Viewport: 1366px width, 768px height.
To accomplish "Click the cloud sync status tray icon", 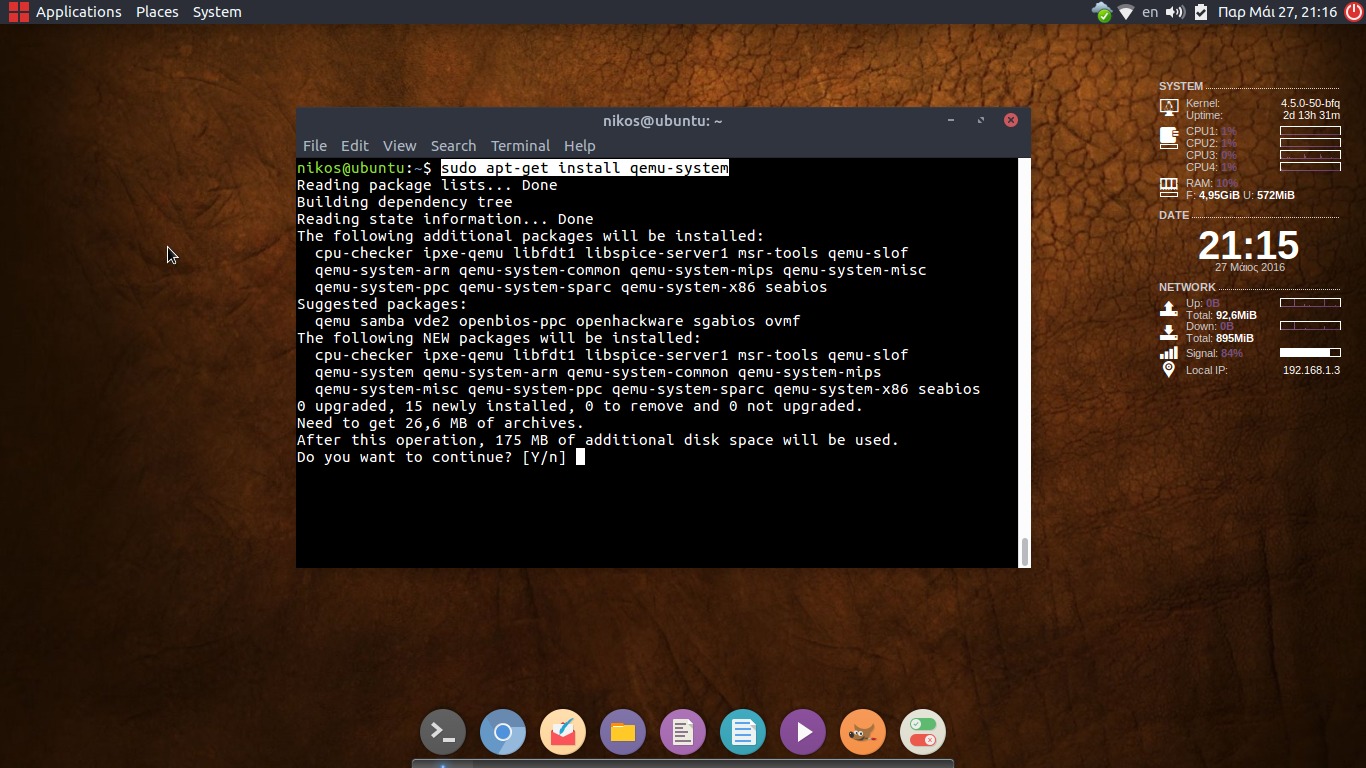I will 1102,12.
